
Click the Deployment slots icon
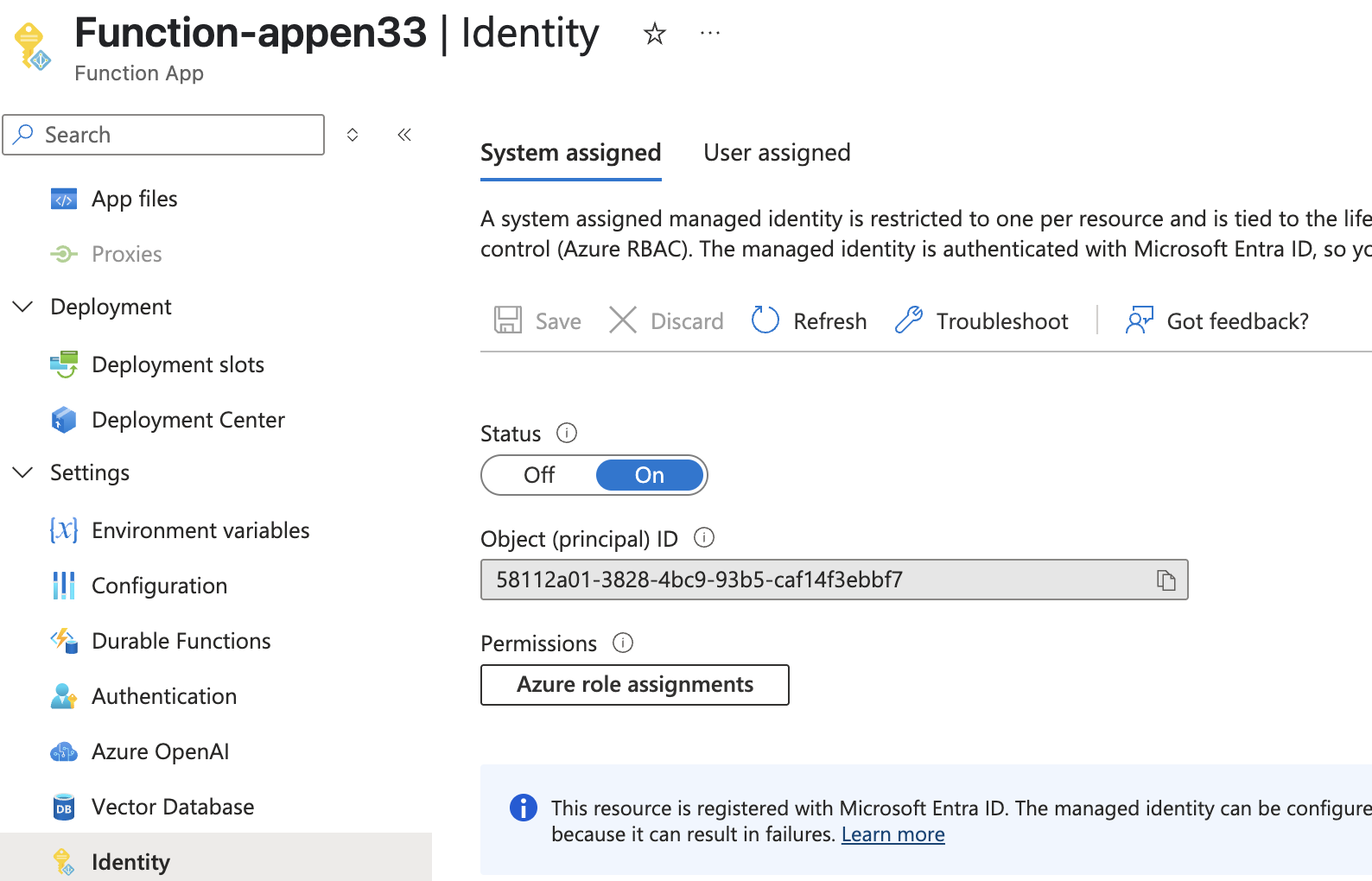64,364
